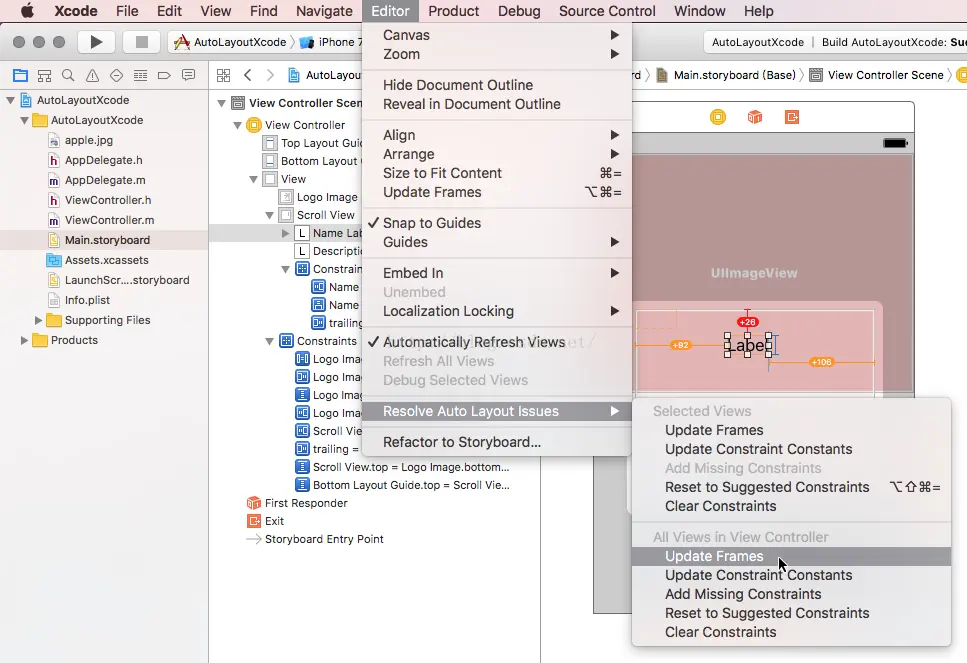Collapse the AutoLayoutXcode project root

[10, 100]
